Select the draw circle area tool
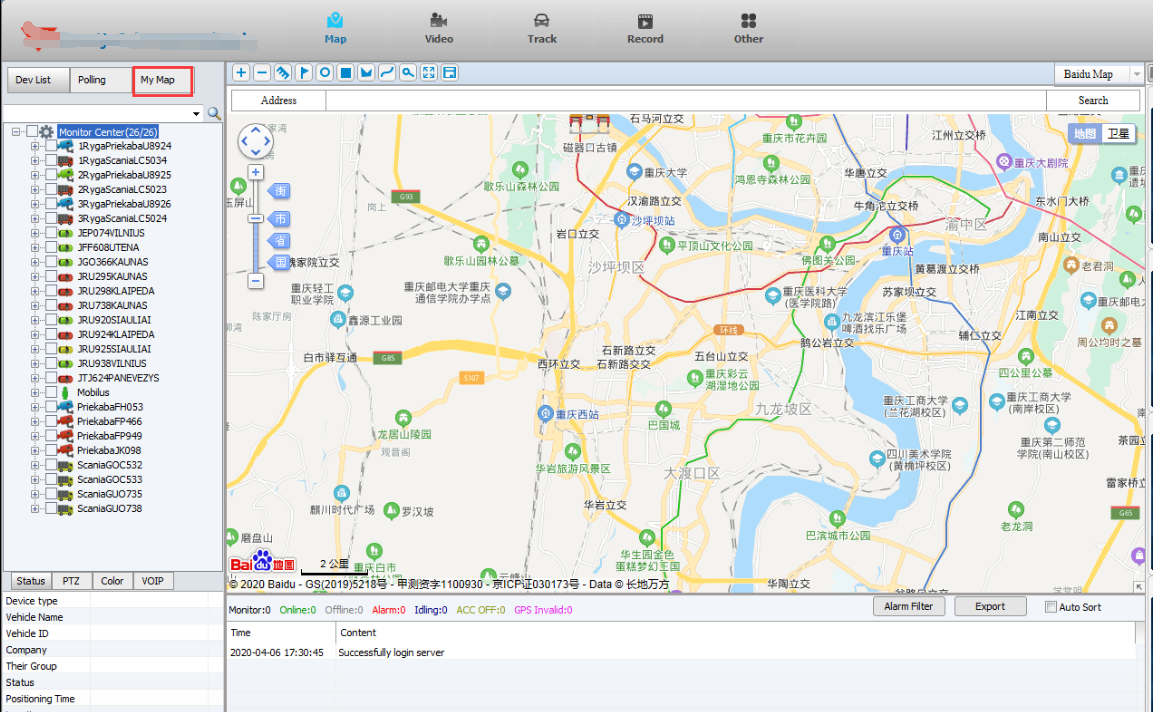This screenshot has width=1153, height=712. [324, 72]
